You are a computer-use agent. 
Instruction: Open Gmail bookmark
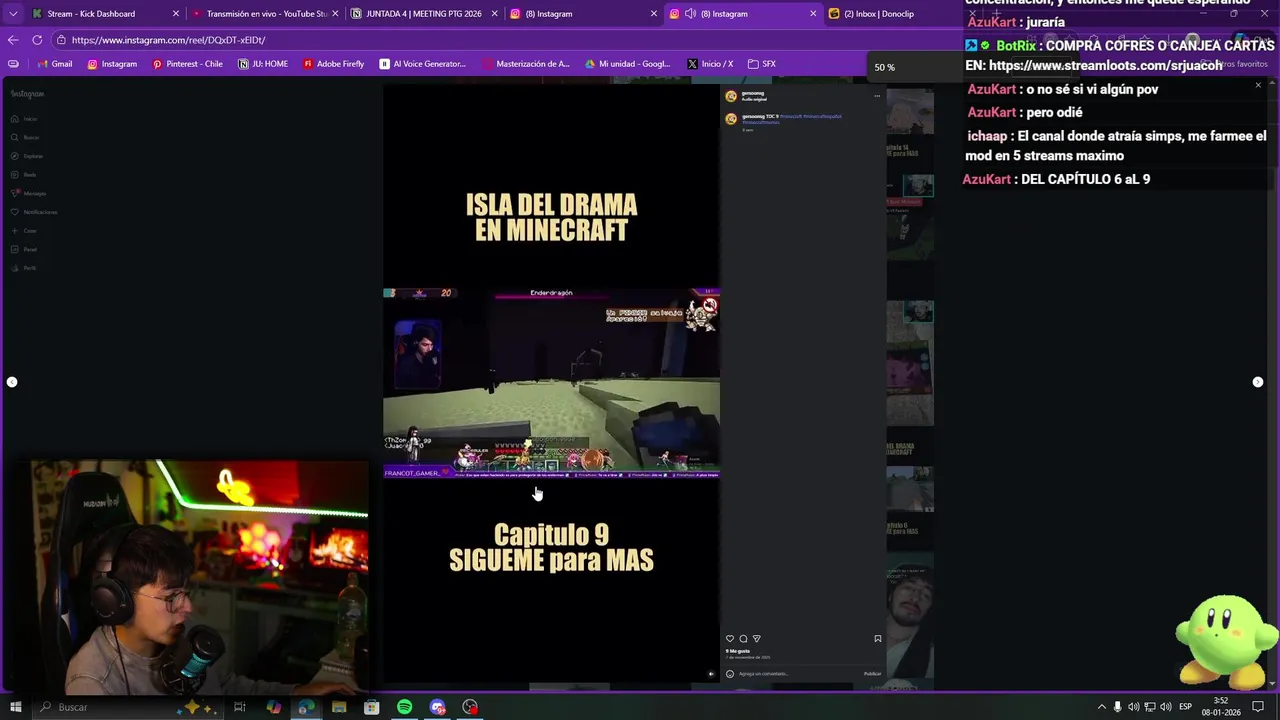tap(55, 64)
